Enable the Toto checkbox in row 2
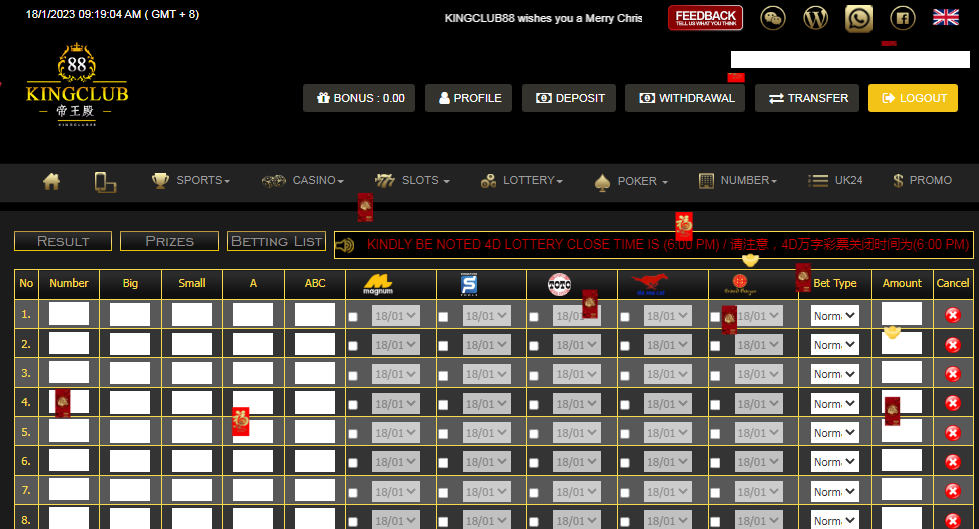 click(534, 346)
